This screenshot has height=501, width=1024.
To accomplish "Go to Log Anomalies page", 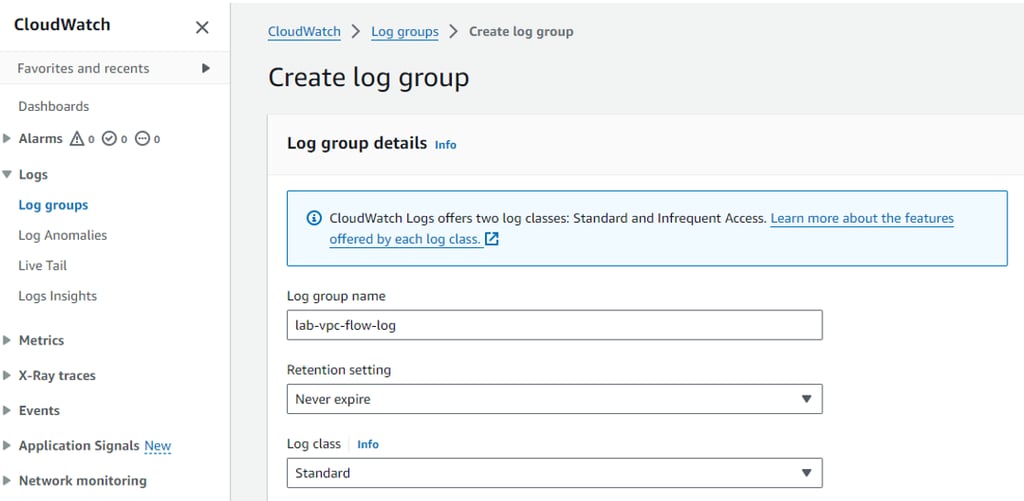I will click(62, 235).
